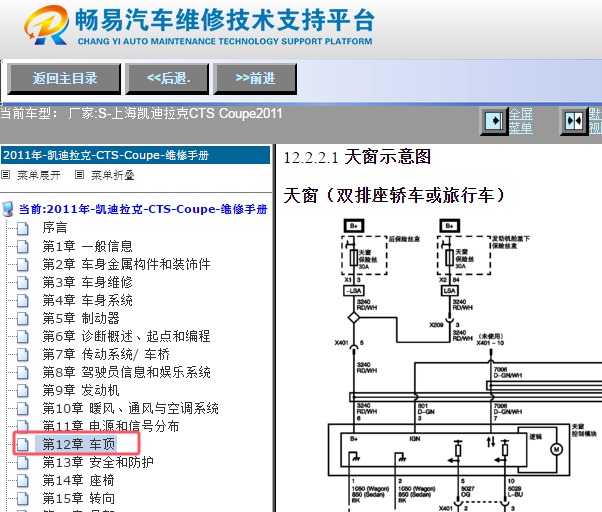Open 第10章 暖风、通风与空调系统

tap(131, 408)
